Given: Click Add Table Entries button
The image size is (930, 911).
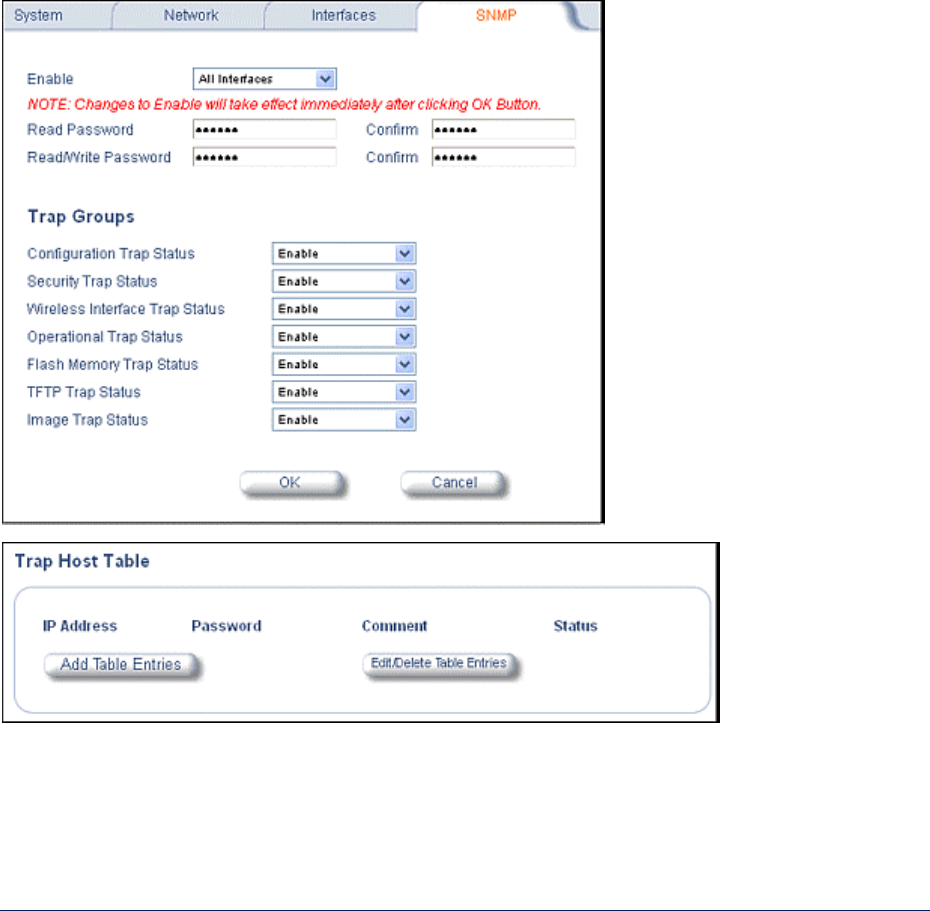Looking at the screenshot, I should point(121,665).
